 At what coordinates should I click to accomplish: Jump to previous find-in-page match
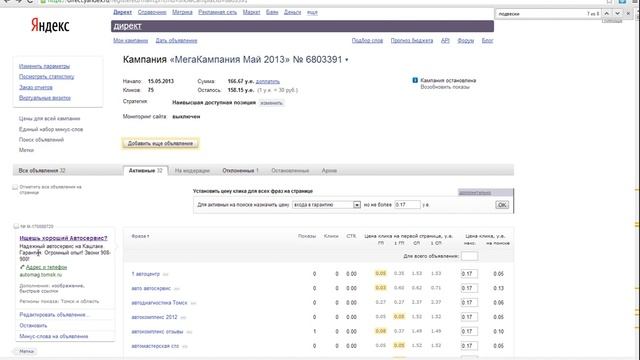coord(607,13)
